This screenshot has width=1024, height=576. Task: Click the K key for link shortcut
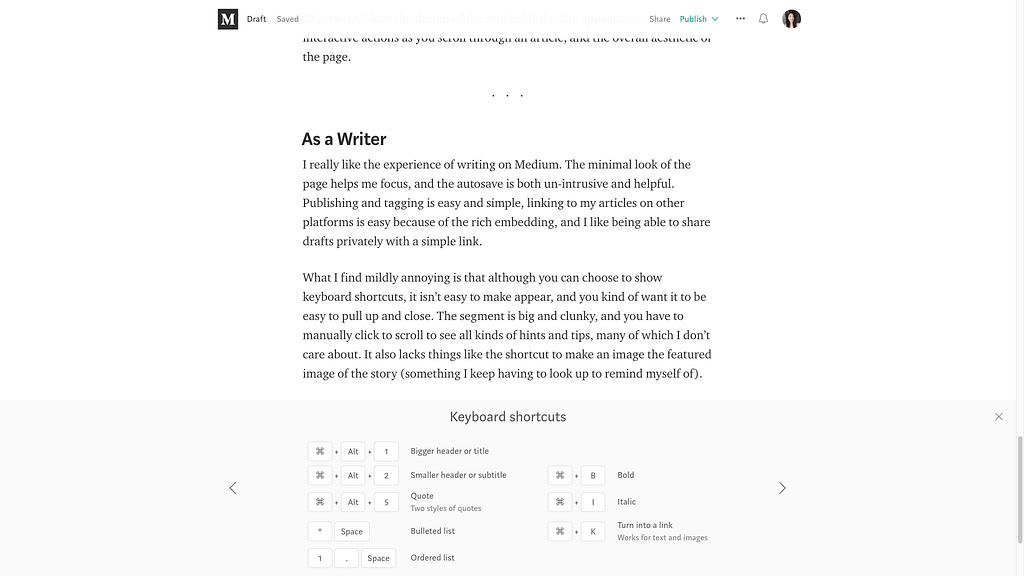coord(593,532)
